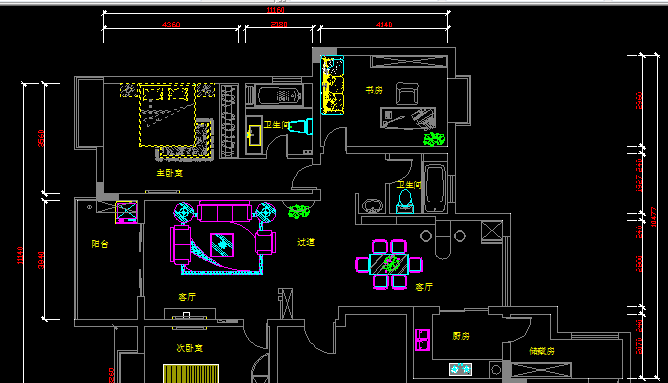Click the 3260 dimension near bottom left
Viewport: 668px width, 383px height.
(x=112, y=375)
